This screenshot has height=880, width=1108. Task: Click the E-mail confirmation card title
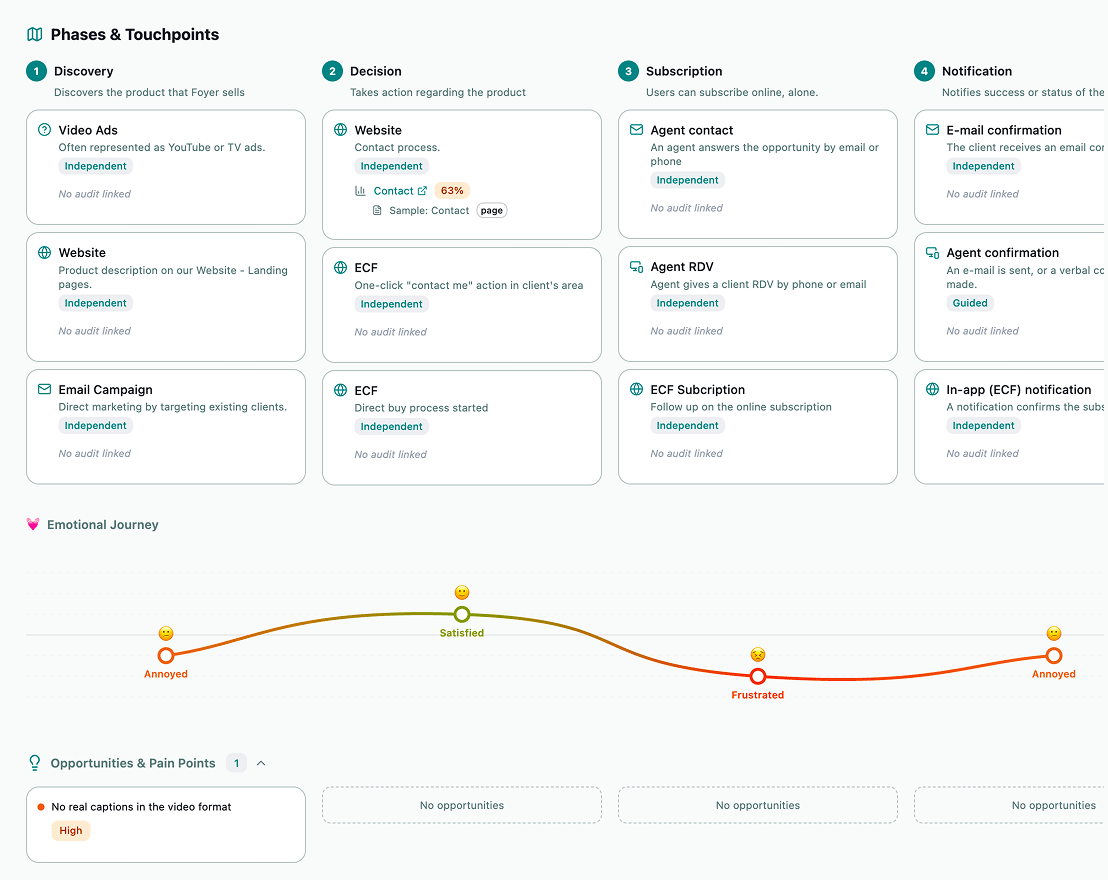pyautogui.click(x=1004, y=130)
